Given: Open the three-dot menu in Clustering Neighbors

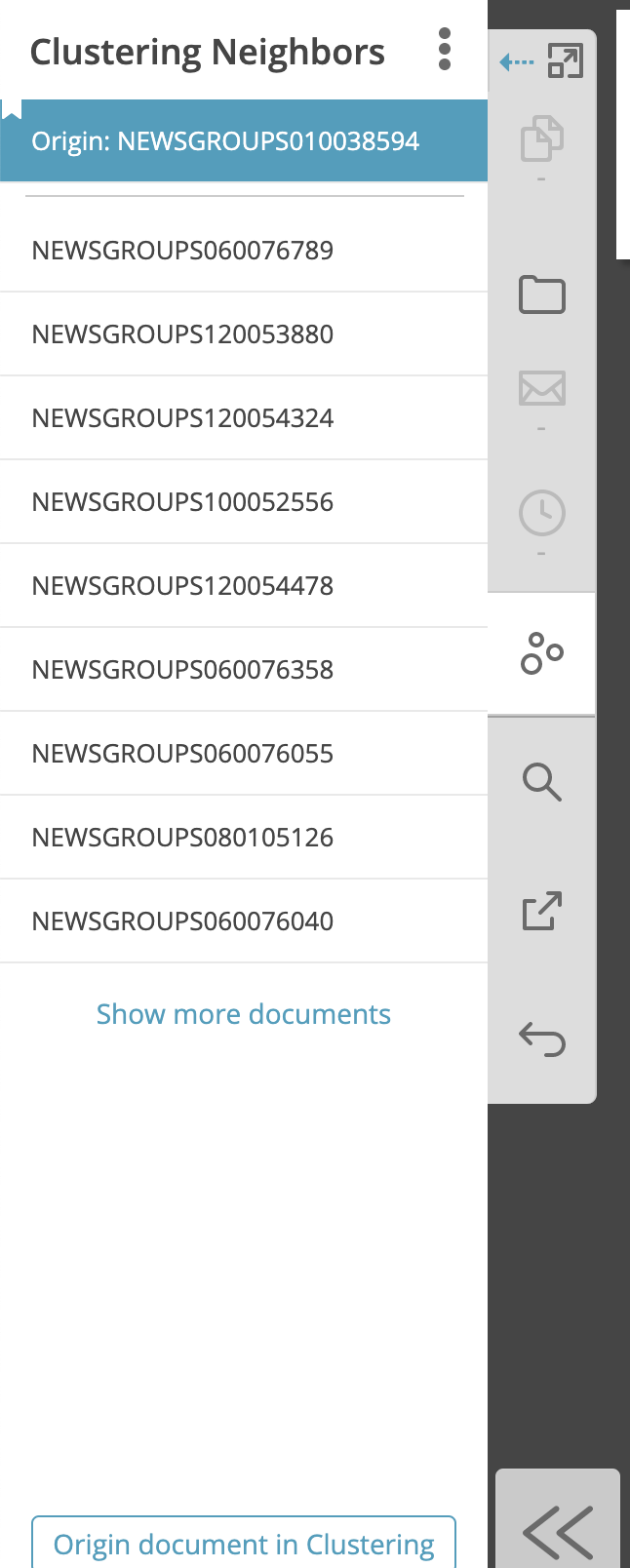Looking at the screenshot, I should tap(445, 50).
